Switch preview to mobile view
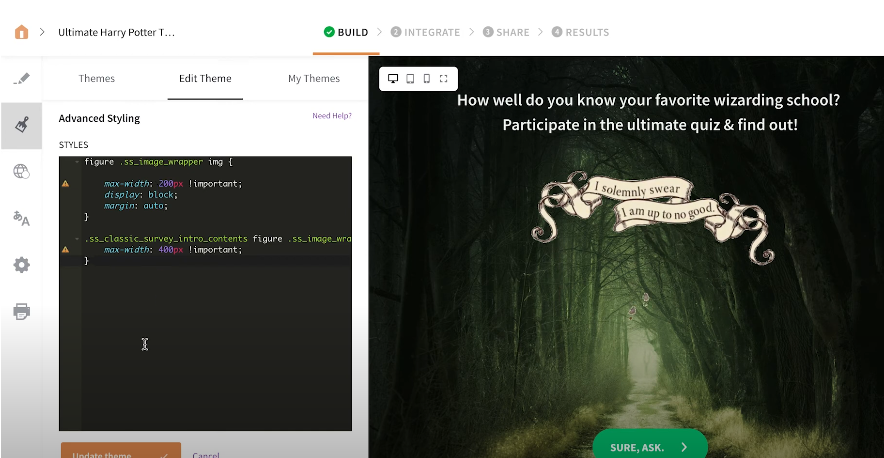Viewport: 884px width, 458px height. (x=427, y=78)
